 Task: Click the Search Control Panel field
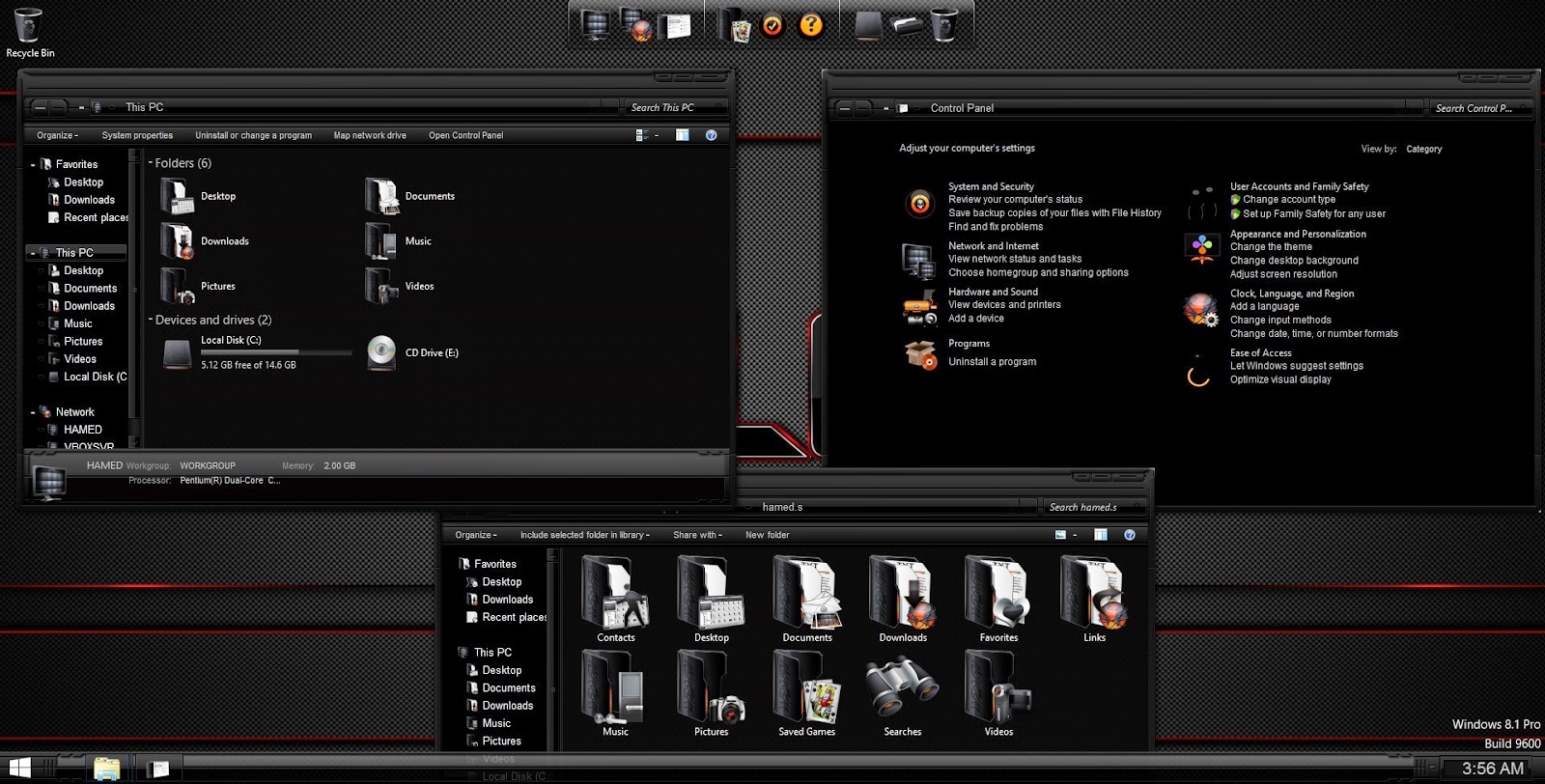pyautogui.click(x=1479, y=108)
